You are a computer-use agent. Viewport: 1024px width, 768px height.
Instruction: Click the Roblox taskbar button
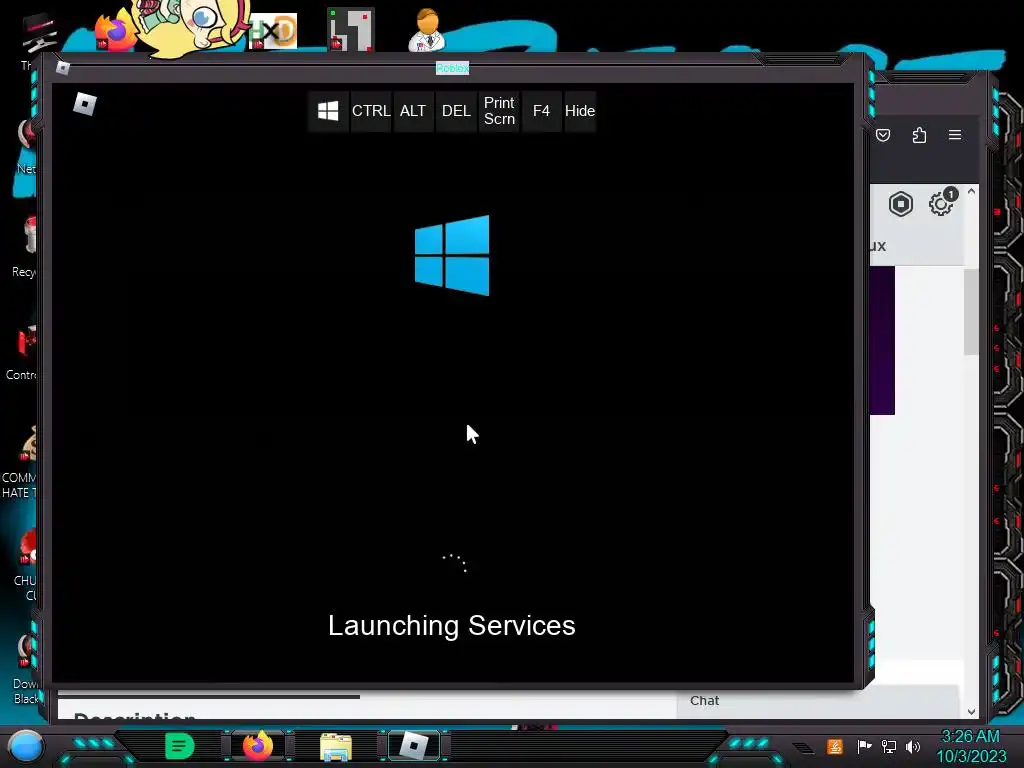coord(414,746)
